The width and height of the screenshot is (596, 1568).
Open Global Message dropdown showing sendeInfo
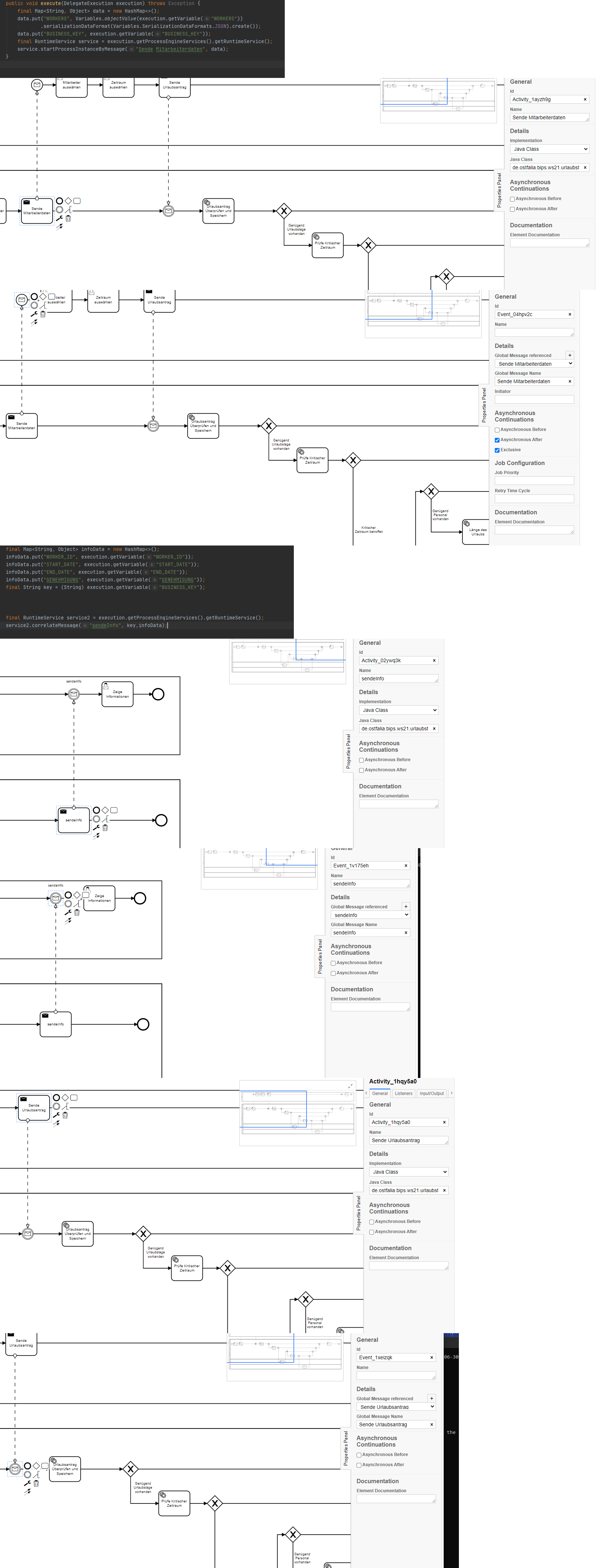click(x=370, y=915)
